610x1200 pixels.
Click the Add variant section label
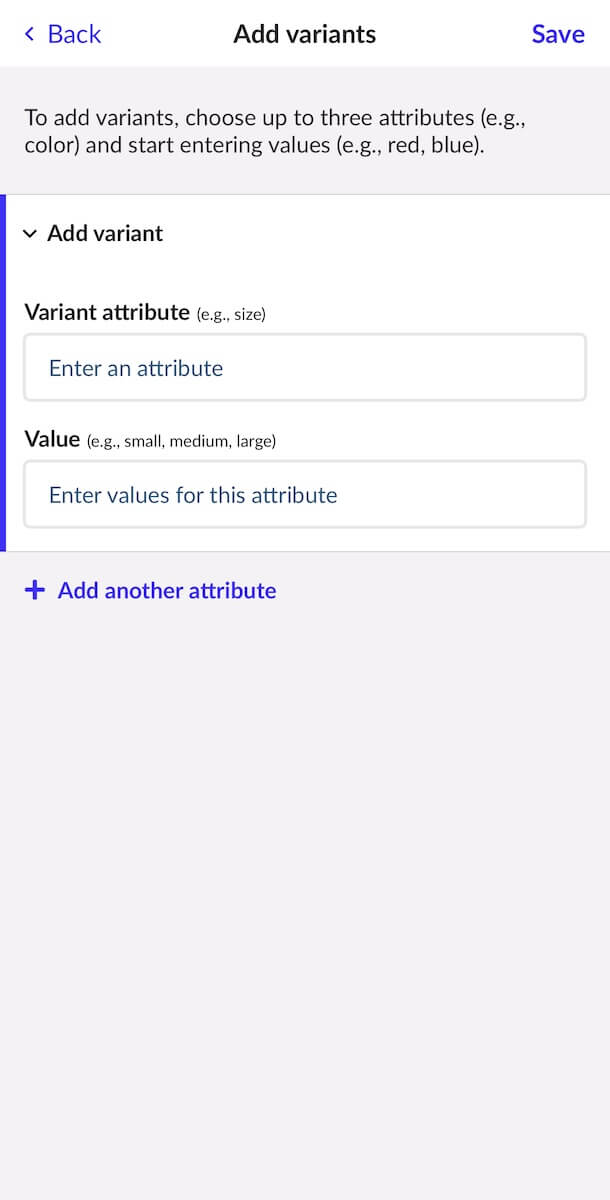coord(105,233)
